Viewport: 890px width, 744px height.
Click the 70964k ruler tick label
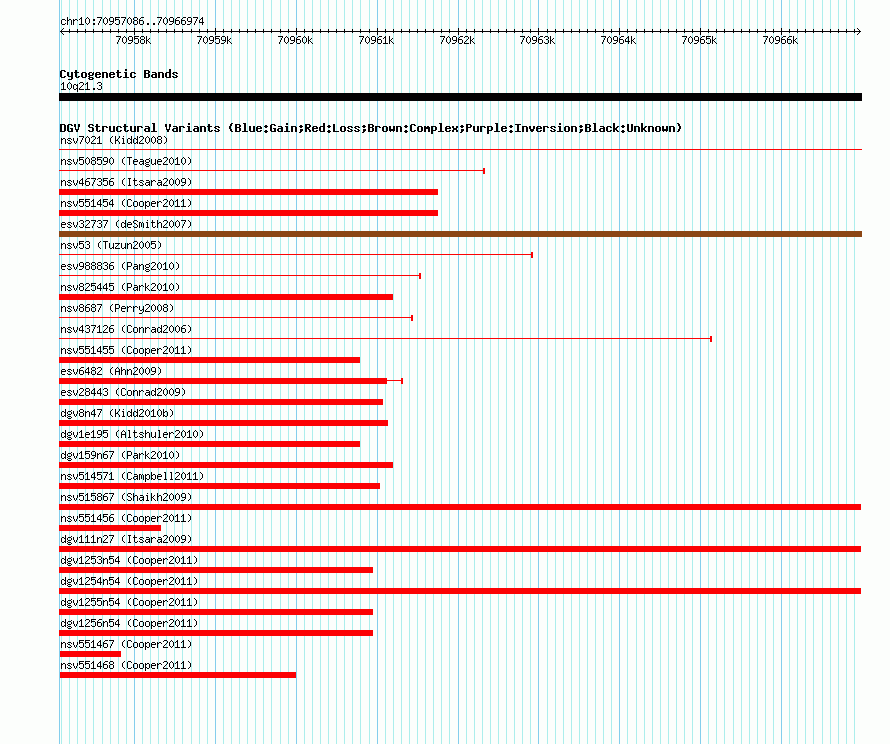point(619,40)
